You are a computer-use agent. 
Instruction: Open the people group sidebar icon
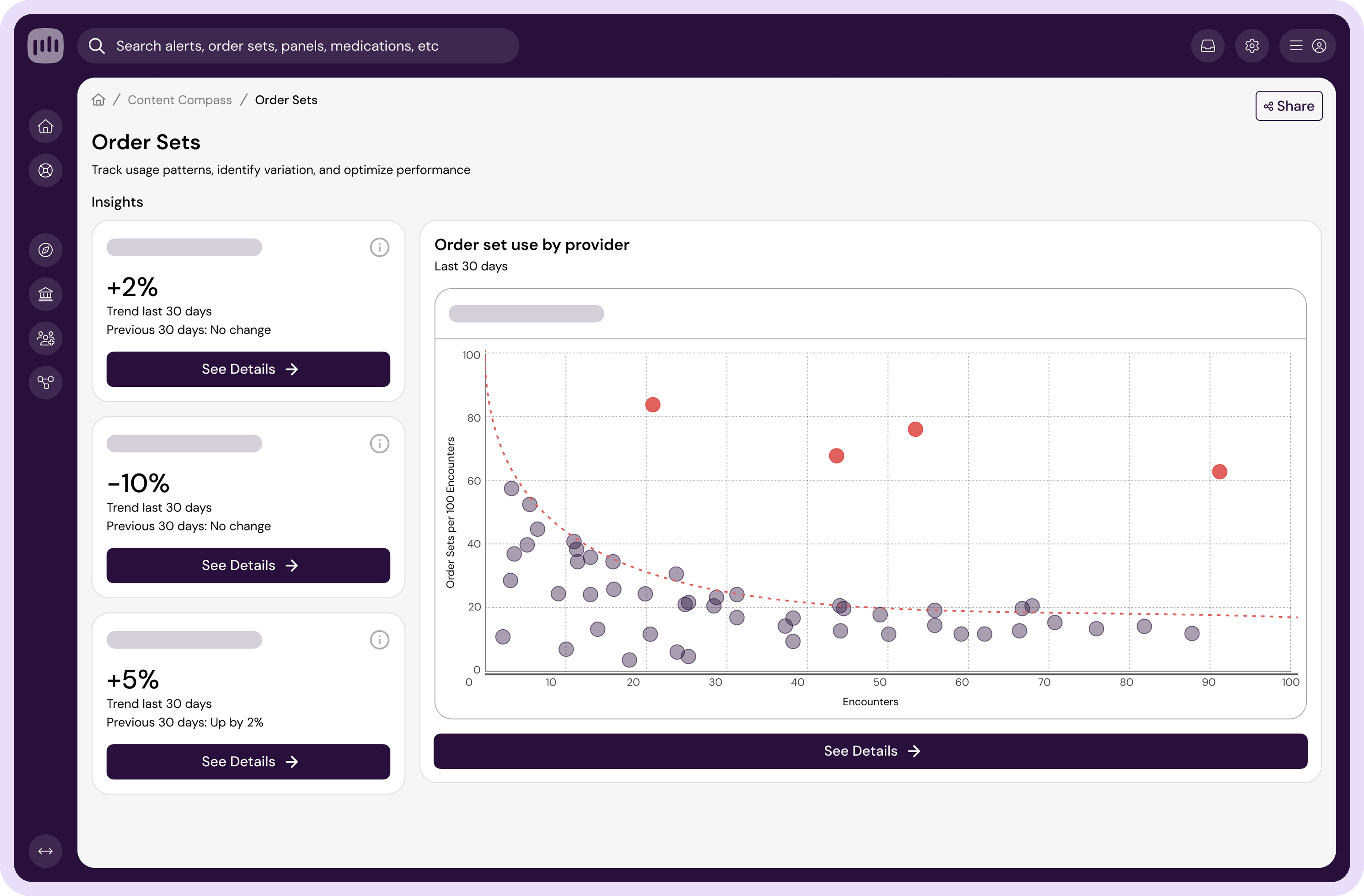pyautogui.click(x=45, y=338)
